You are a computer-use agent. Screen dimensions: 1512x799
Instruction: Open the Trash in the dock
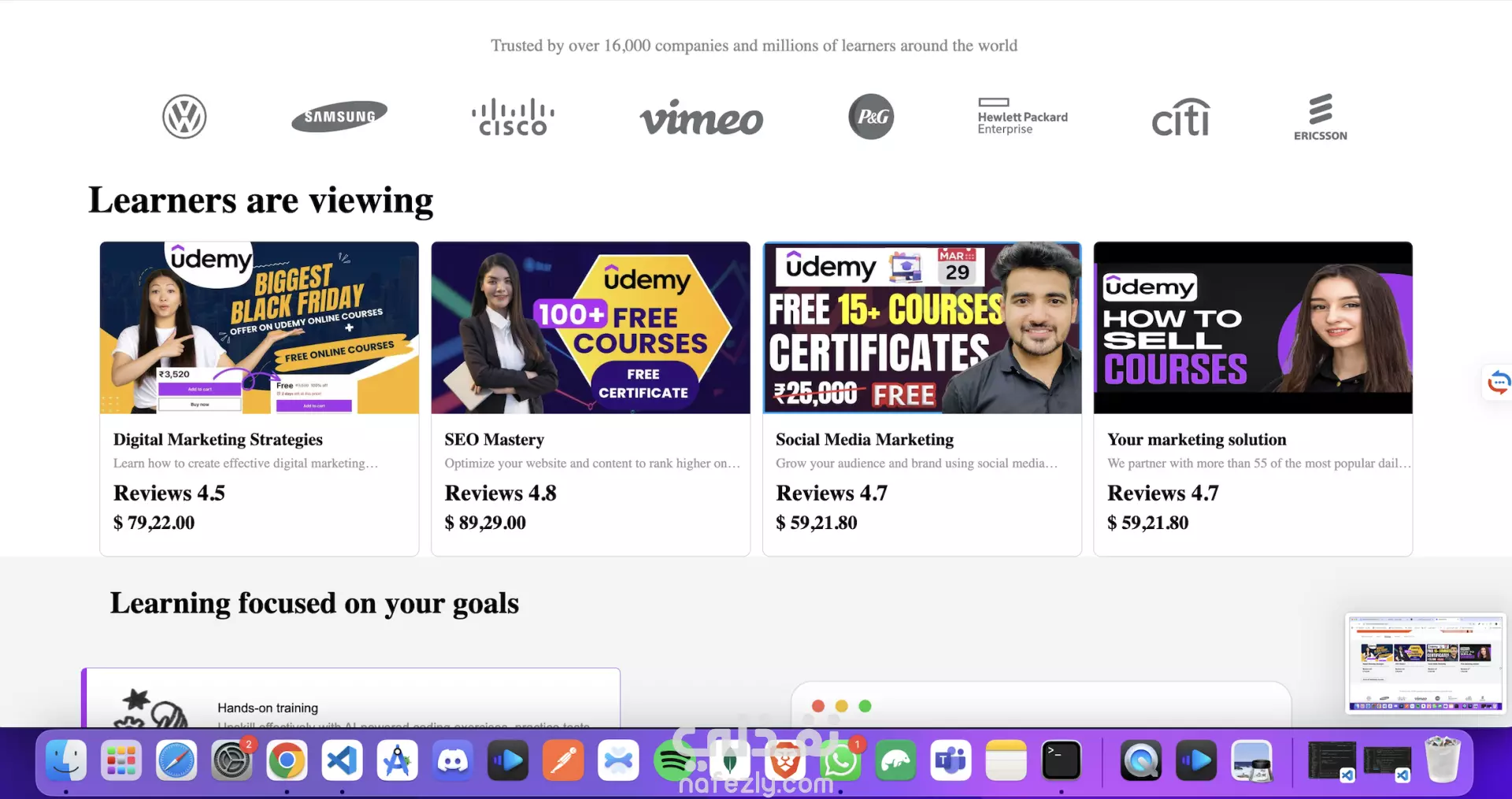(1443, 760)
